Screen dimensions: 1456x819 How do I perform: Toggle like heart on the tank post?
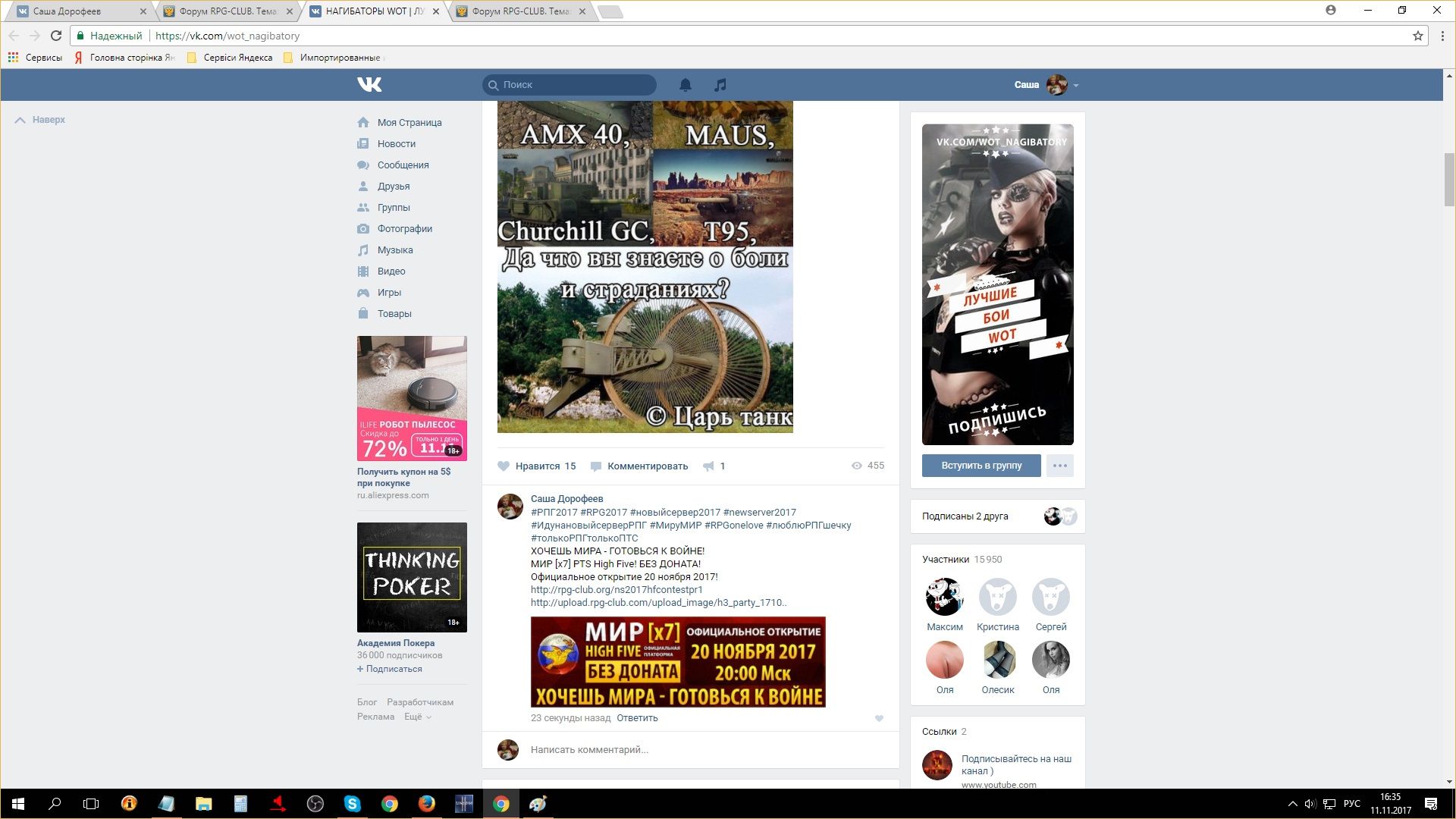(504, 466)
